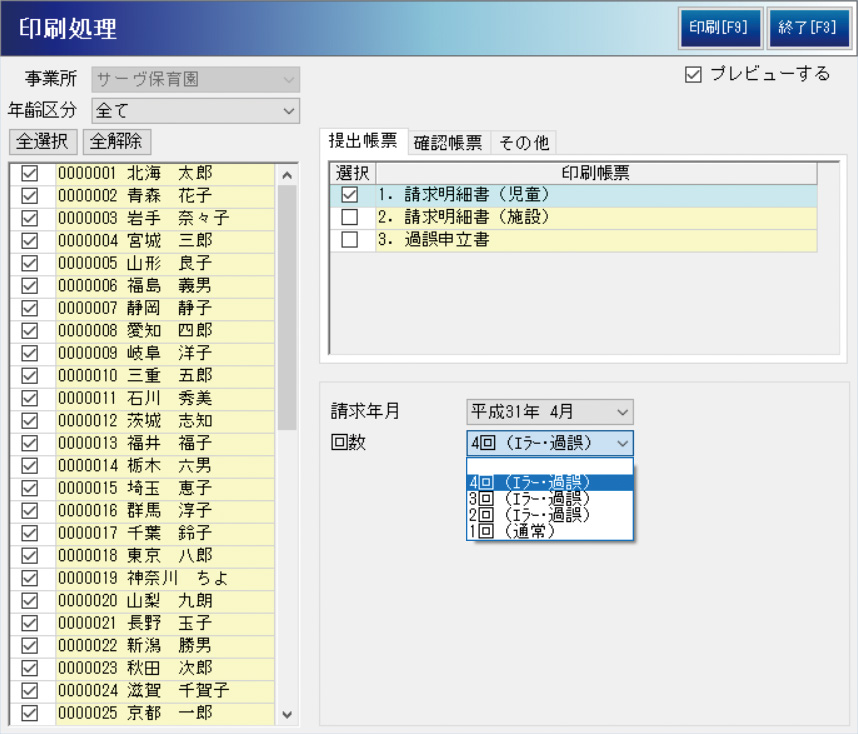Select the blank option in 回数 list
Viewport: 858px width, 734px height.
[549, 466]
